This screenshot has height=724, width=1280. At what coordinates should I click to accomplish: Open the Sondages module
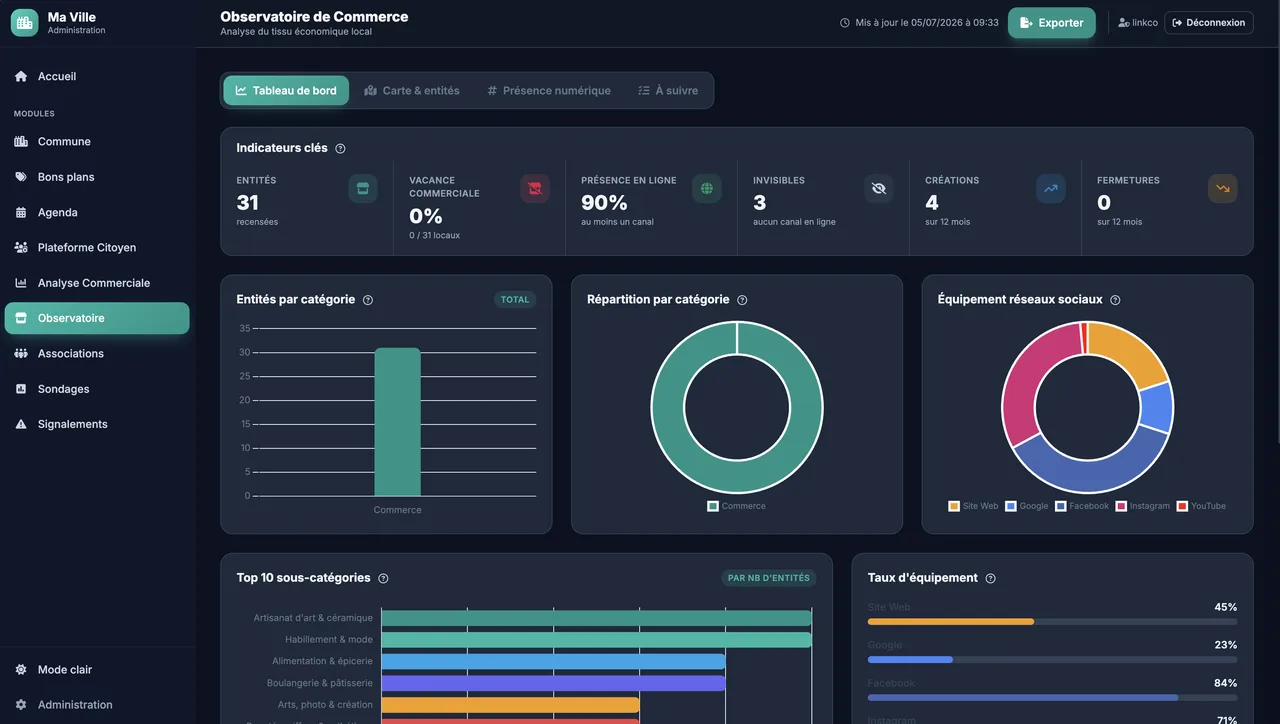point(97,389)
